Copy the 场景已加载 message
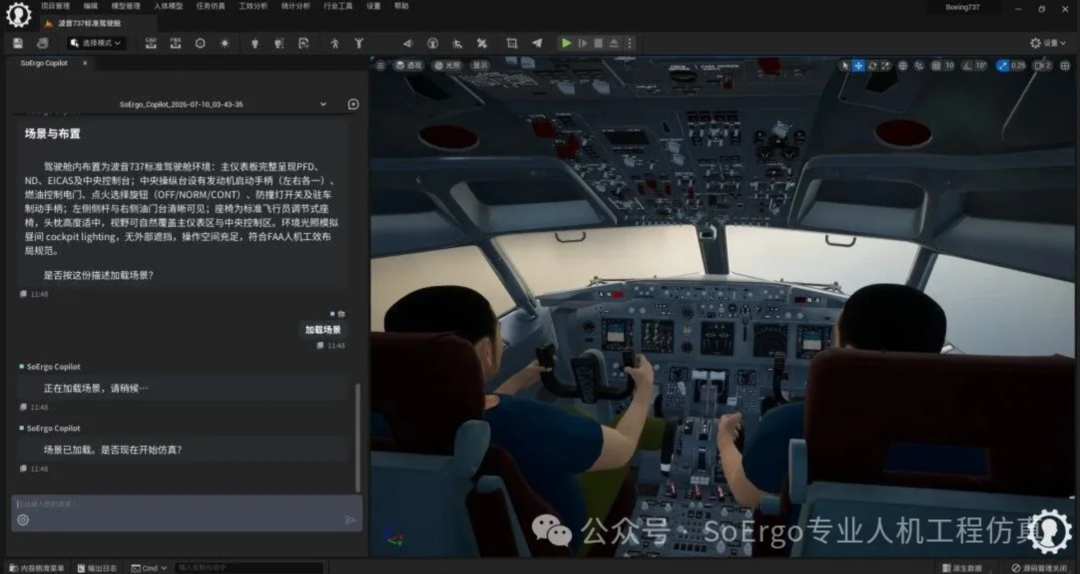Screen dimensions: 1080x574 (23, 469)
